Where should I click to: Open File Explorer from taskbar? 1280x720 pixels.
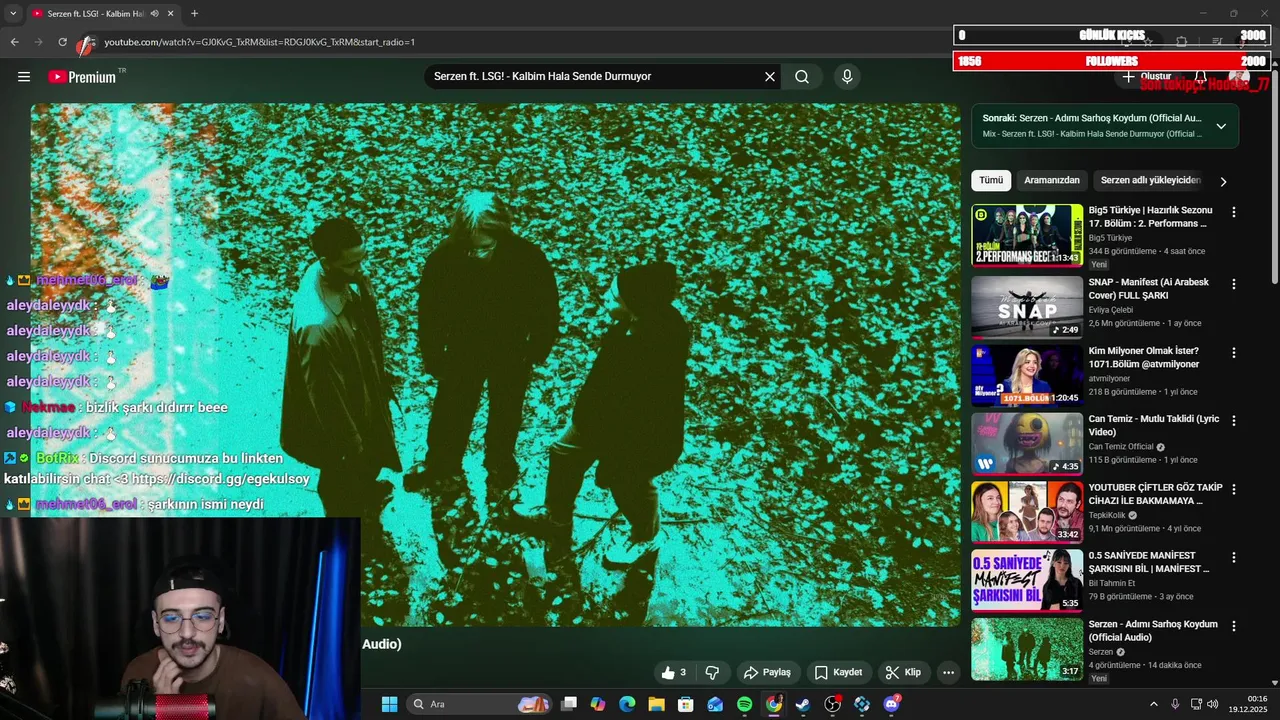656,704
